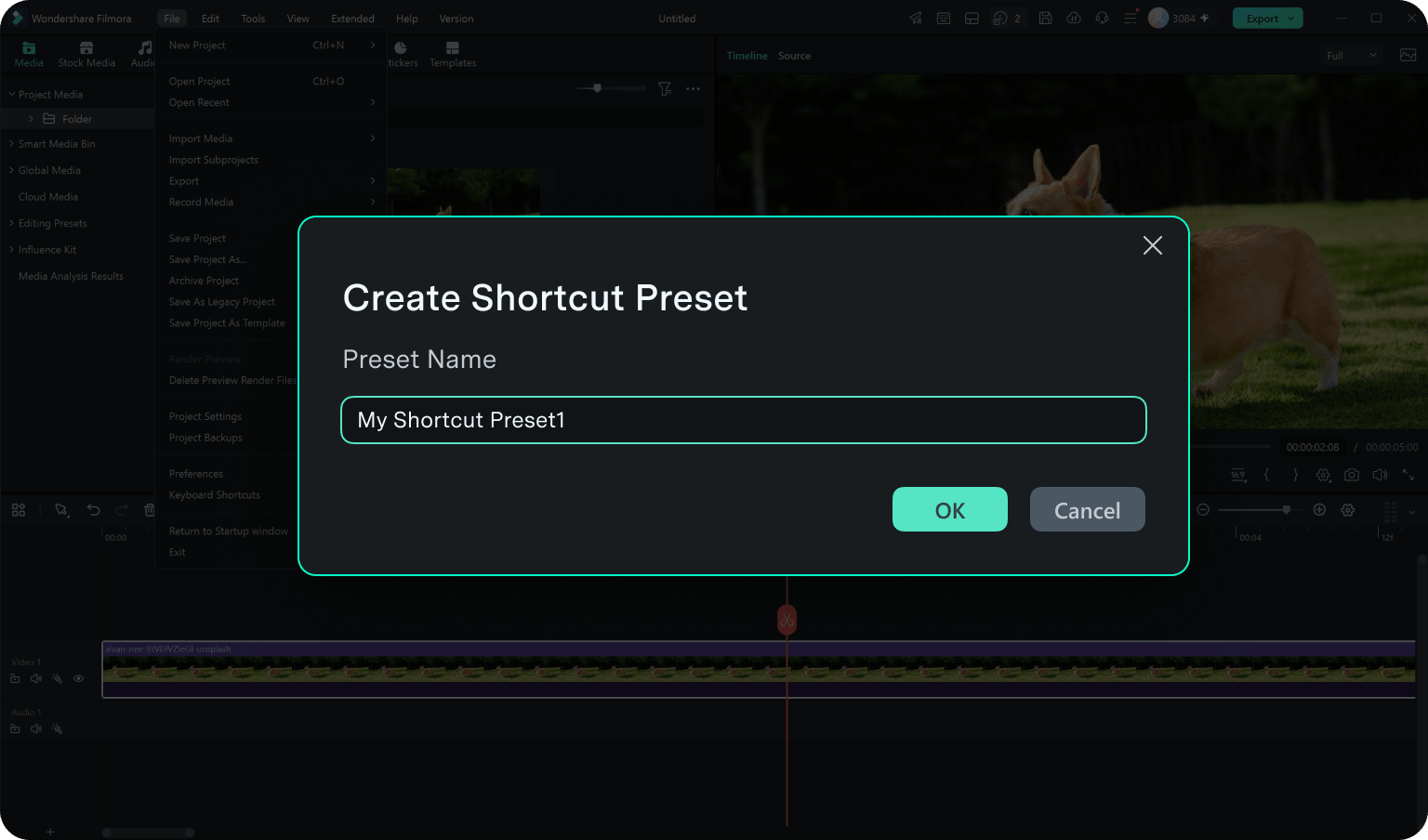Screen dimensions: 1428x840
Task: Expand Smart Media Bin
Action: click(12, 144)
